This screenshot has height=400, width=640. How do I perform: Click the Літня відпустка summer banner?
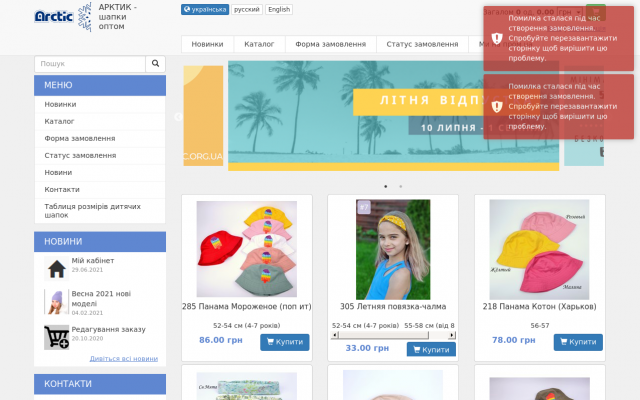pos(393,116)
